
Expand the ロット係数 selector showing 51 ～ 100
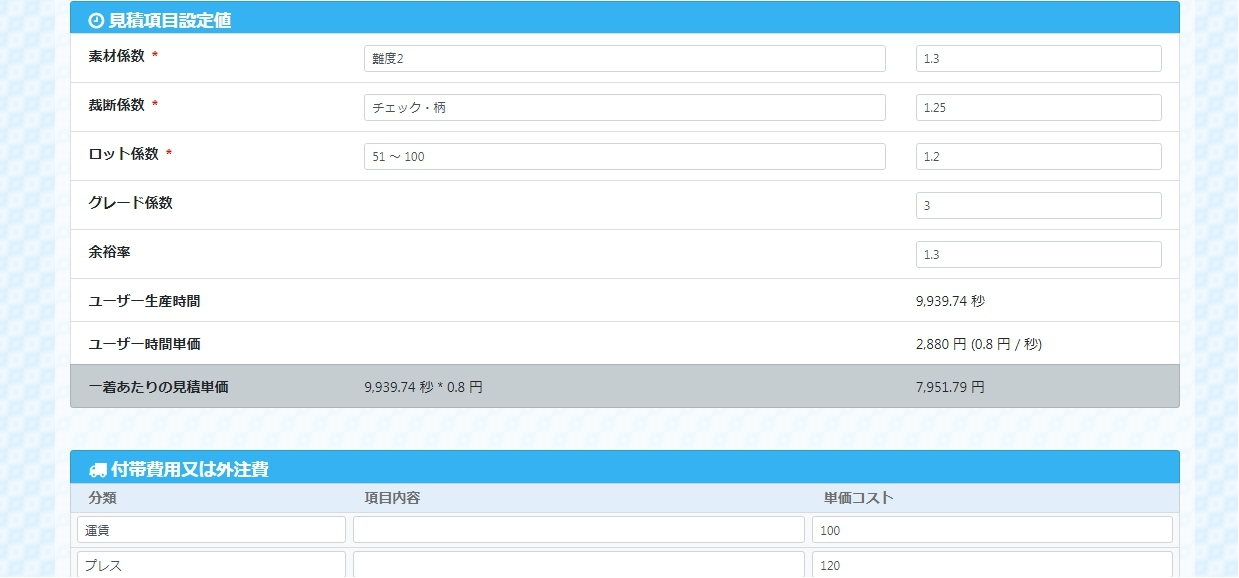coord(624,157)
